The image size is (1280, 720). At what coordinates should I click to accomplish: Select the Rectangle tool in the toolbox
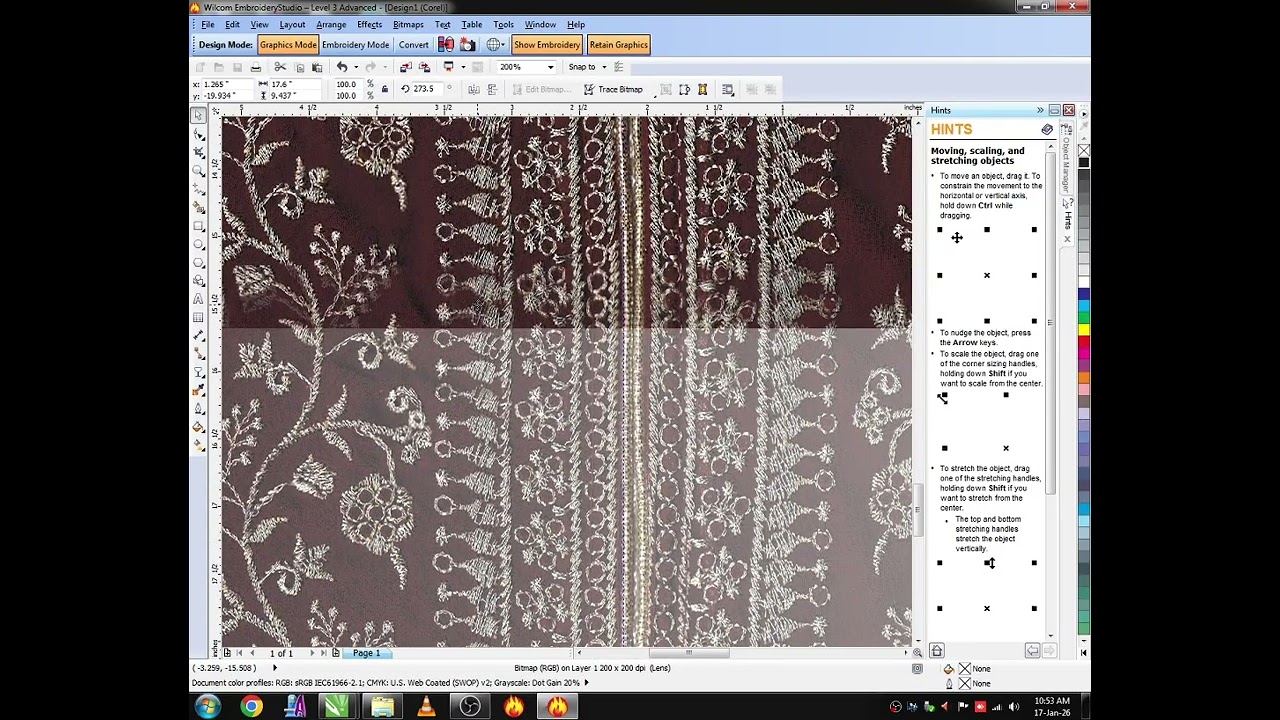pos(198,226)
